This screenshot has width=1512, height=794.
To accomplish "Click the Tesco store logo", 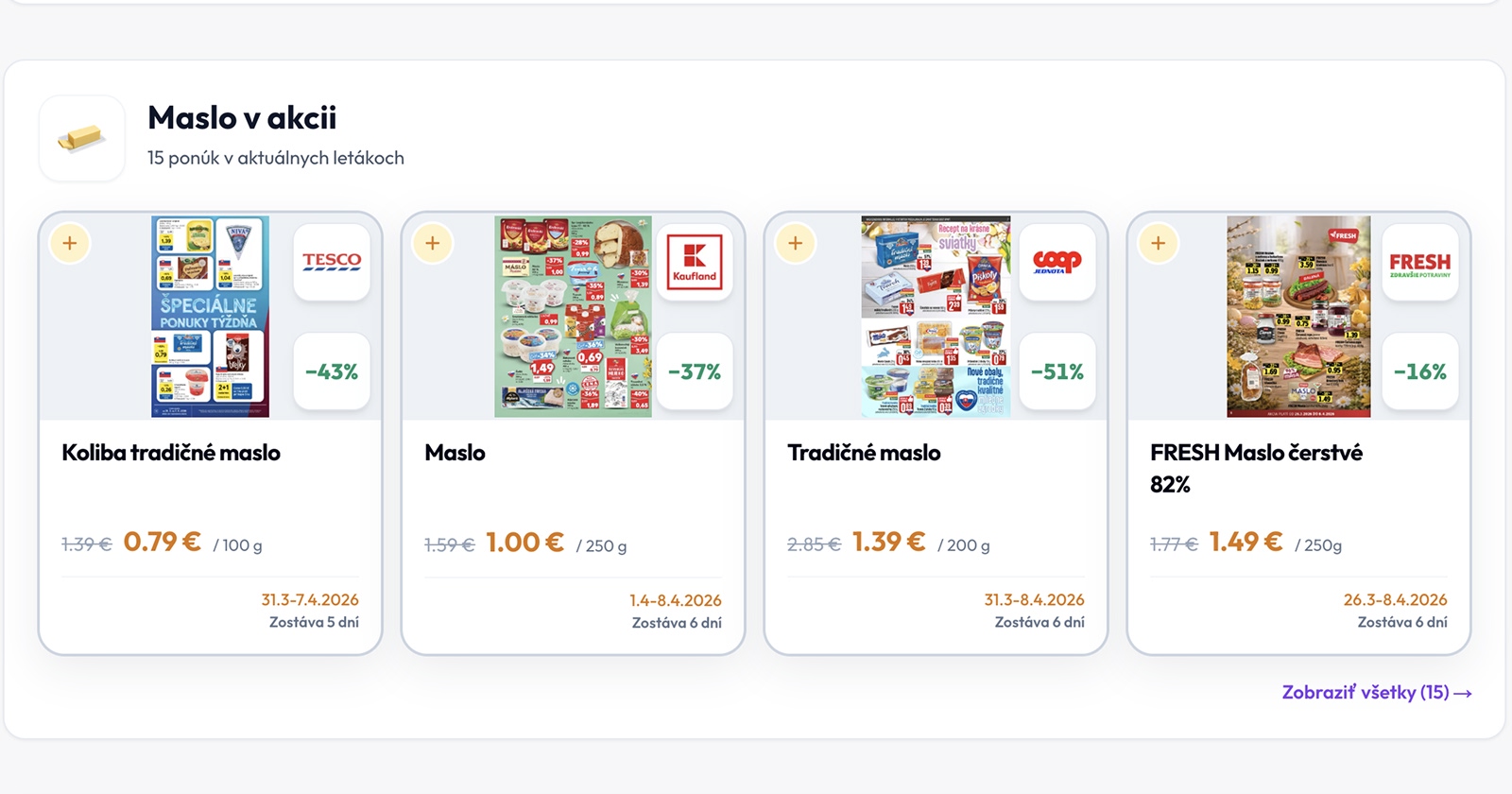I will [332, 262].
